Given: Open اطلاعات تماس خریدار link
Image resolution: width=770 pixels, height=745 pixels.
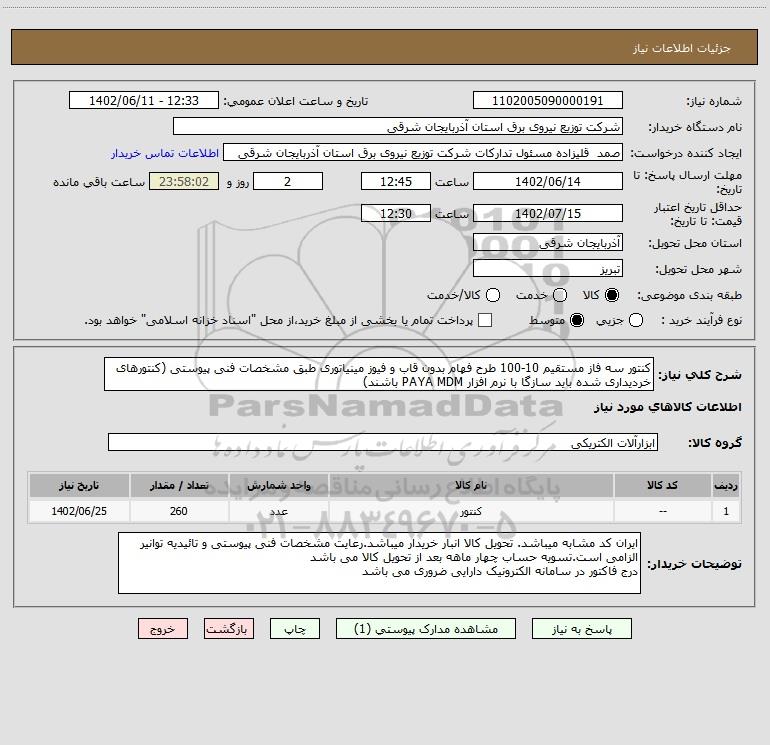Looking at the screenshot, I should pyautogui.click(x=165, y=153).
